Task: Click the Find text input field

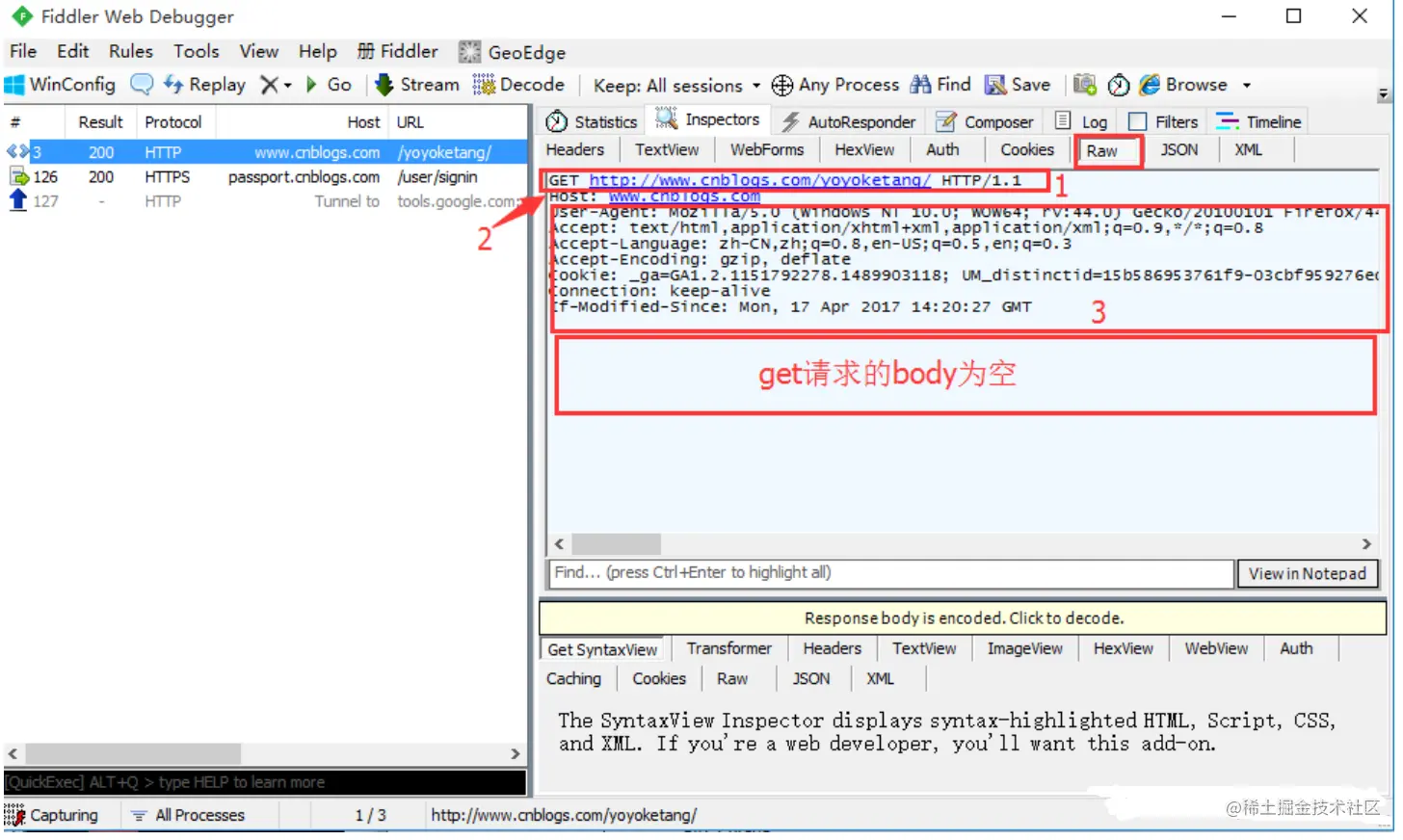Action: click(x=891, y=573)
